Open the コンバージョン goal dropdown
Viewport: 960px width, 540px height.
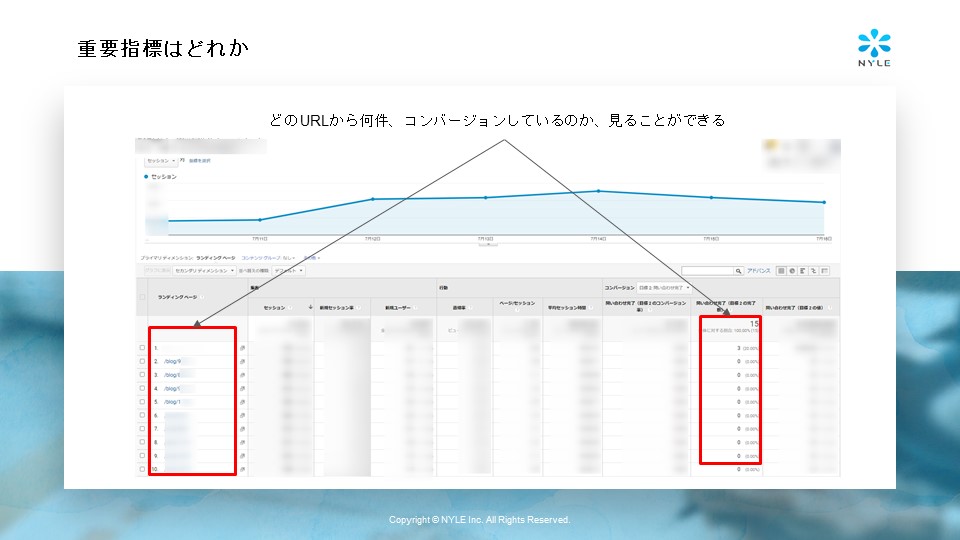click(664, 287)
